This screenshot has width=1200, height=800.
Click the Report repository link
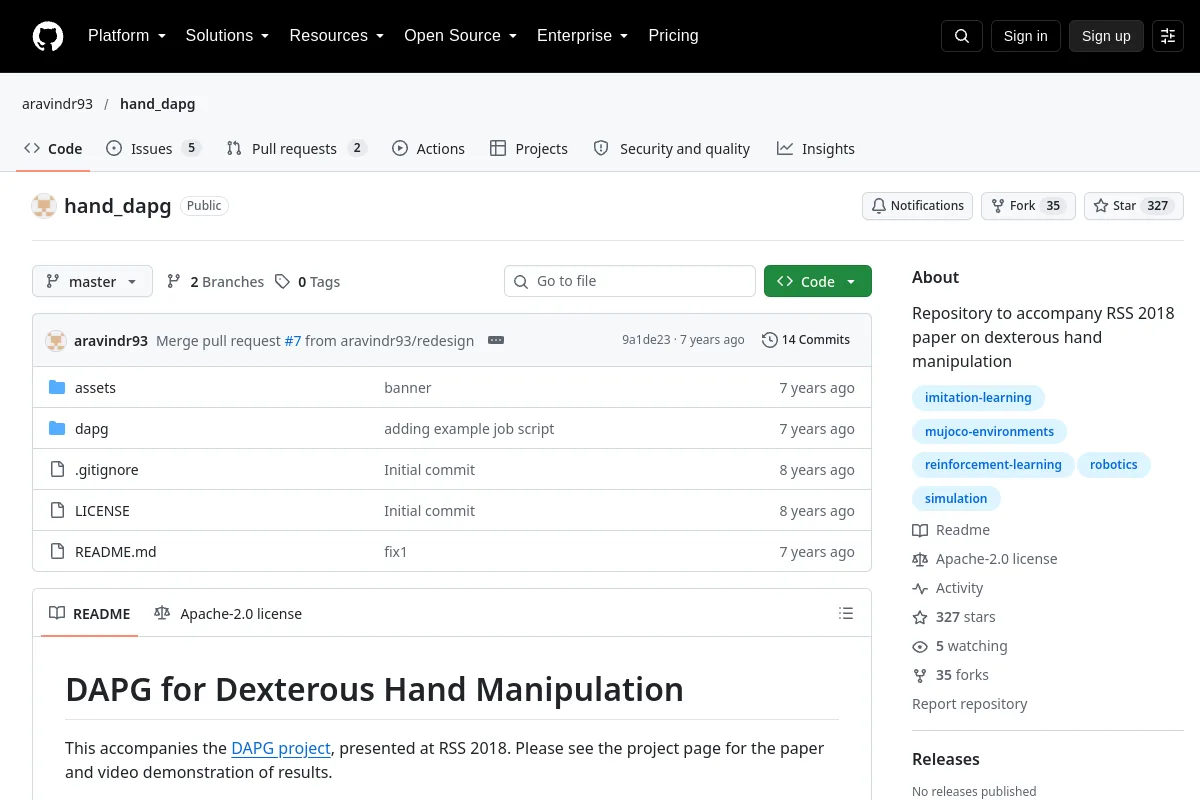pos(970,704)
